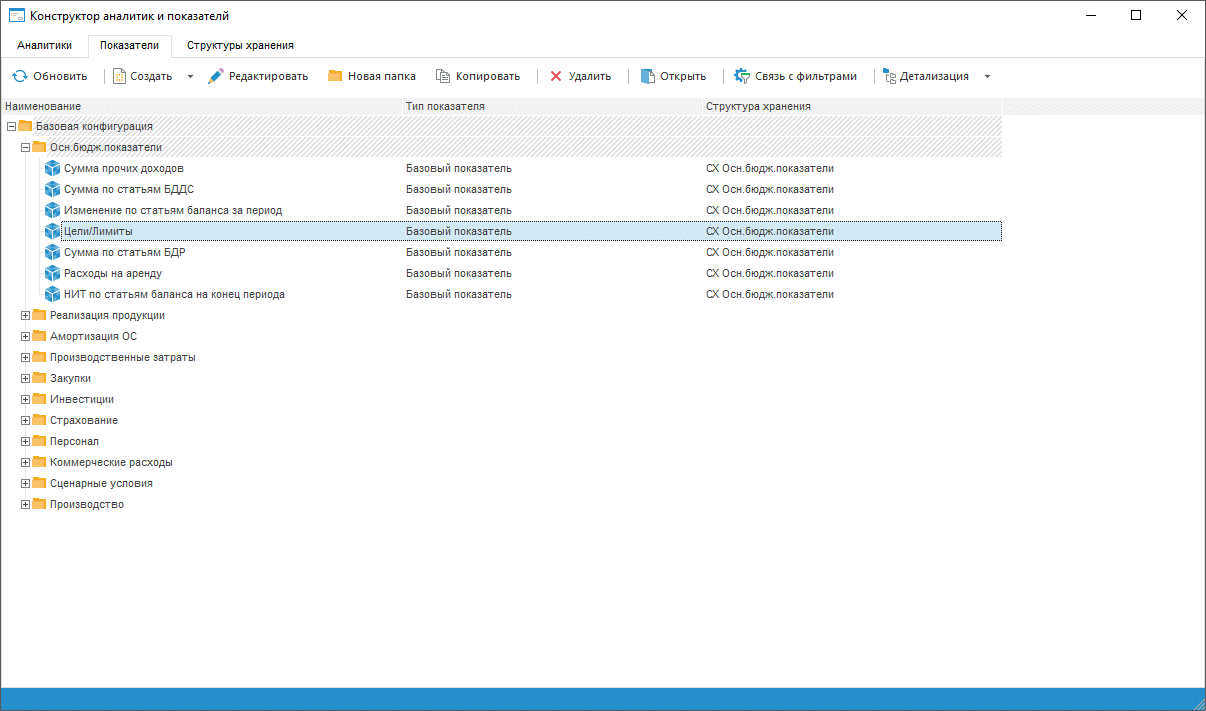This screenshot has width=1206, height=711.
Task: Collapse the Базовая конфигурация node
Action: [x=12, y=126]
